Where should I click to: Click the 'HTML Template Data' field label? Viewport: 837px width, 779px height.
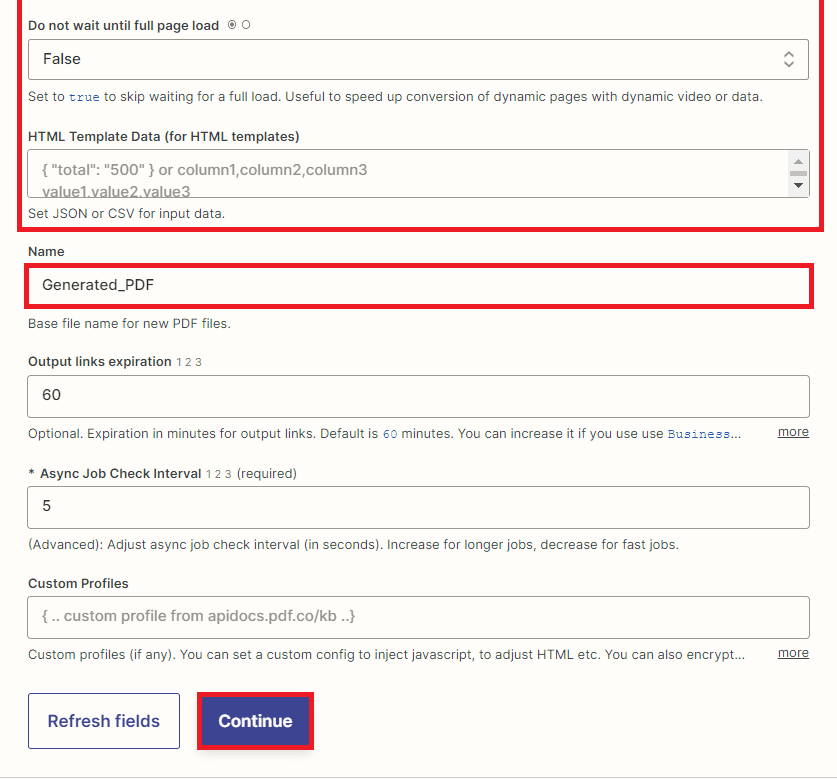[x=163, y=136]
